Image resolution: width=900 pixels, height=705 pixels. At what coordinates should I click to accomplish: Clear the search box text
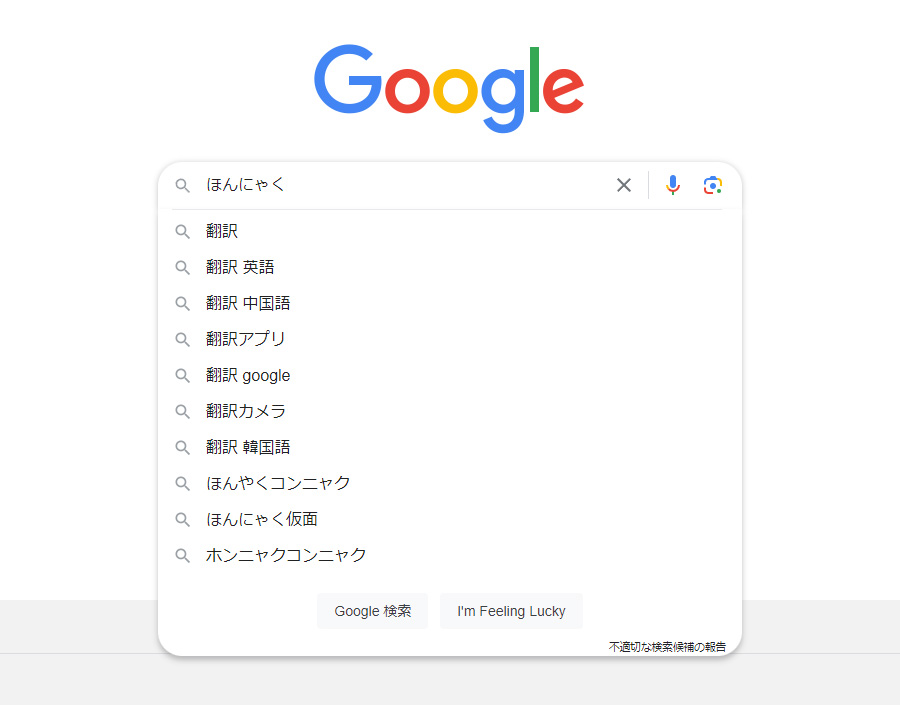[624, 185]
